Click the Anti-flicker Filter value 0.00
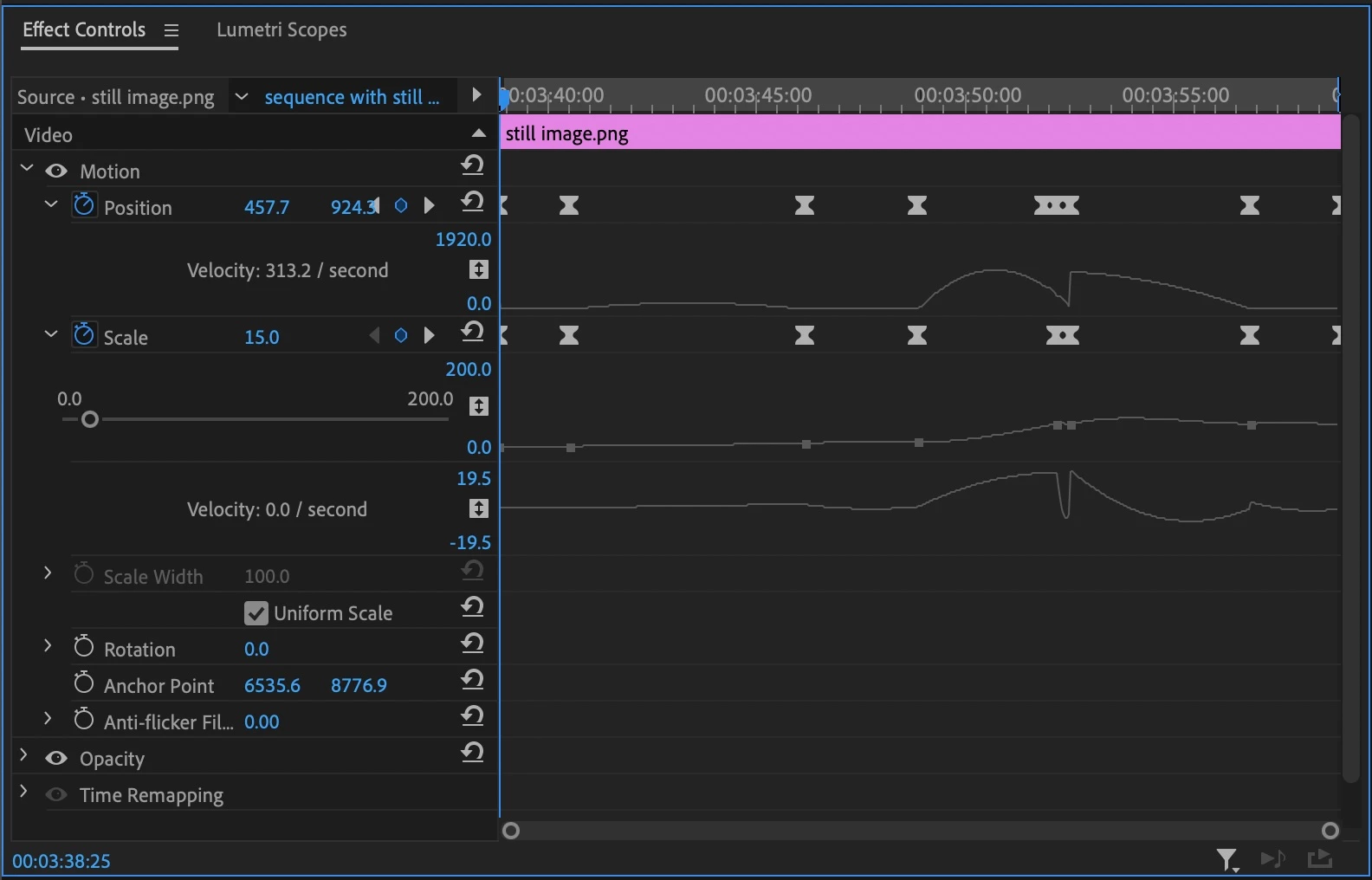The height and width of the screenshot is (880, 1372). [262, 722]
